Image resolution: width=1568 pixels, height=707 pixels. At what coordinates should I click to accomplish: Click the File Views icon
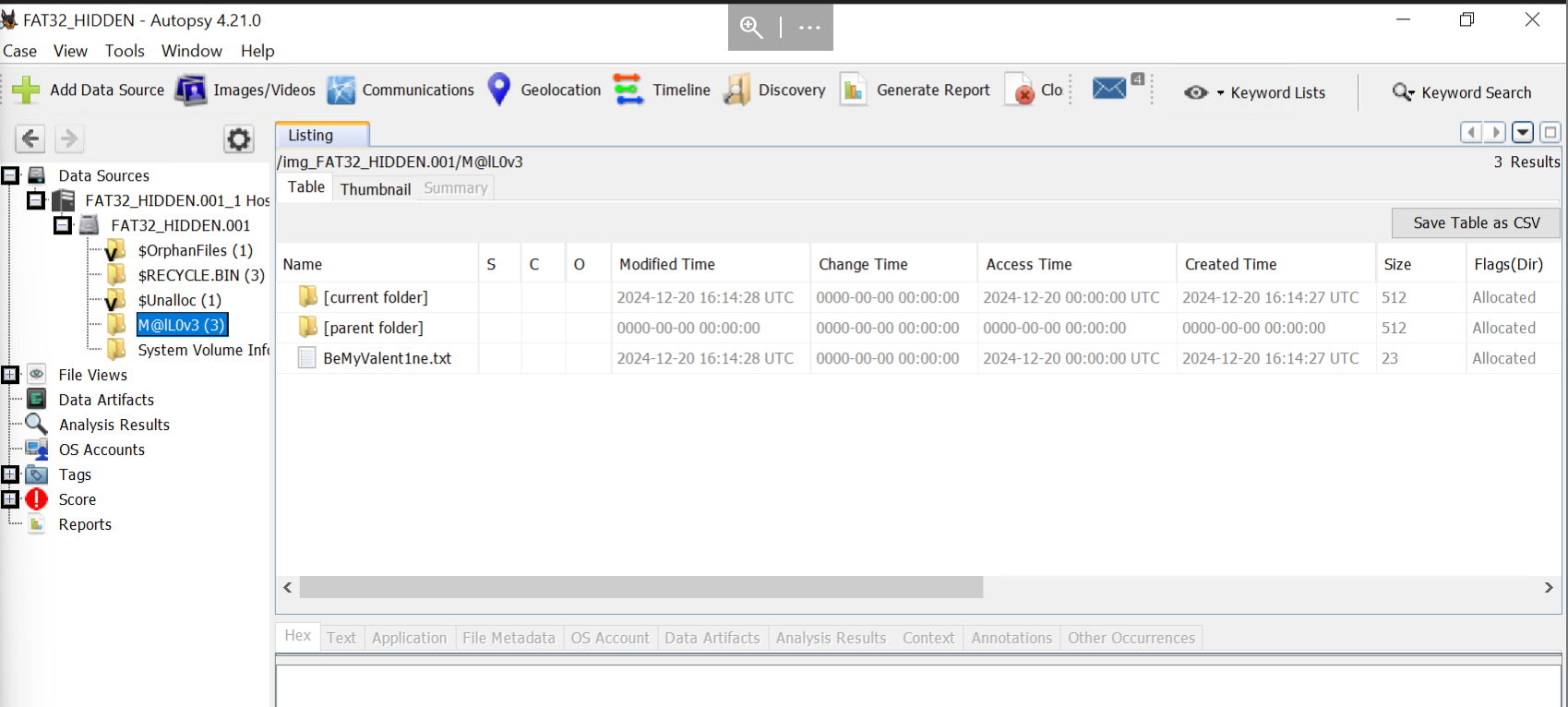[36, 374]
